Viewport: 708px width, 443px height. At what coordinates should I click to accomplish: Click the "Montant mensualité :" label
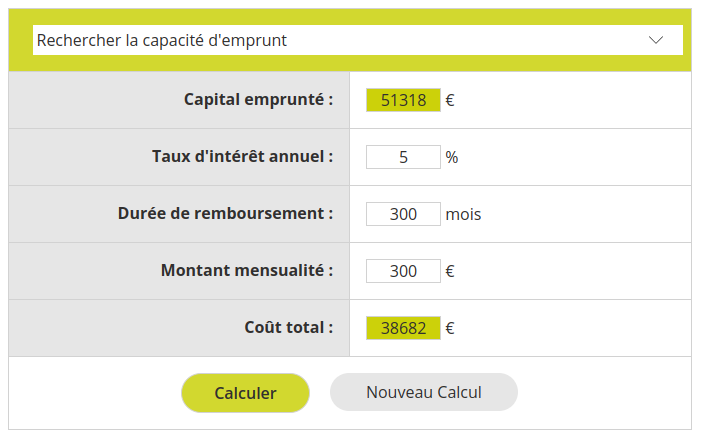[x=247, y=270]
